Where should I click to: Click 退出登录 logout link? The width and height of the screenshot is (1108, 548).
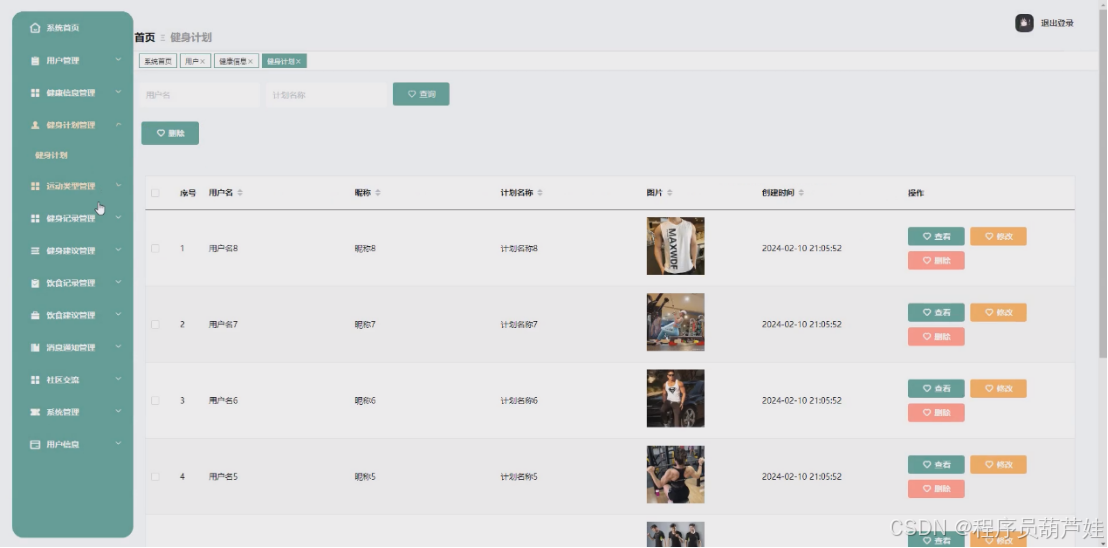click(x=1057, y=23)
